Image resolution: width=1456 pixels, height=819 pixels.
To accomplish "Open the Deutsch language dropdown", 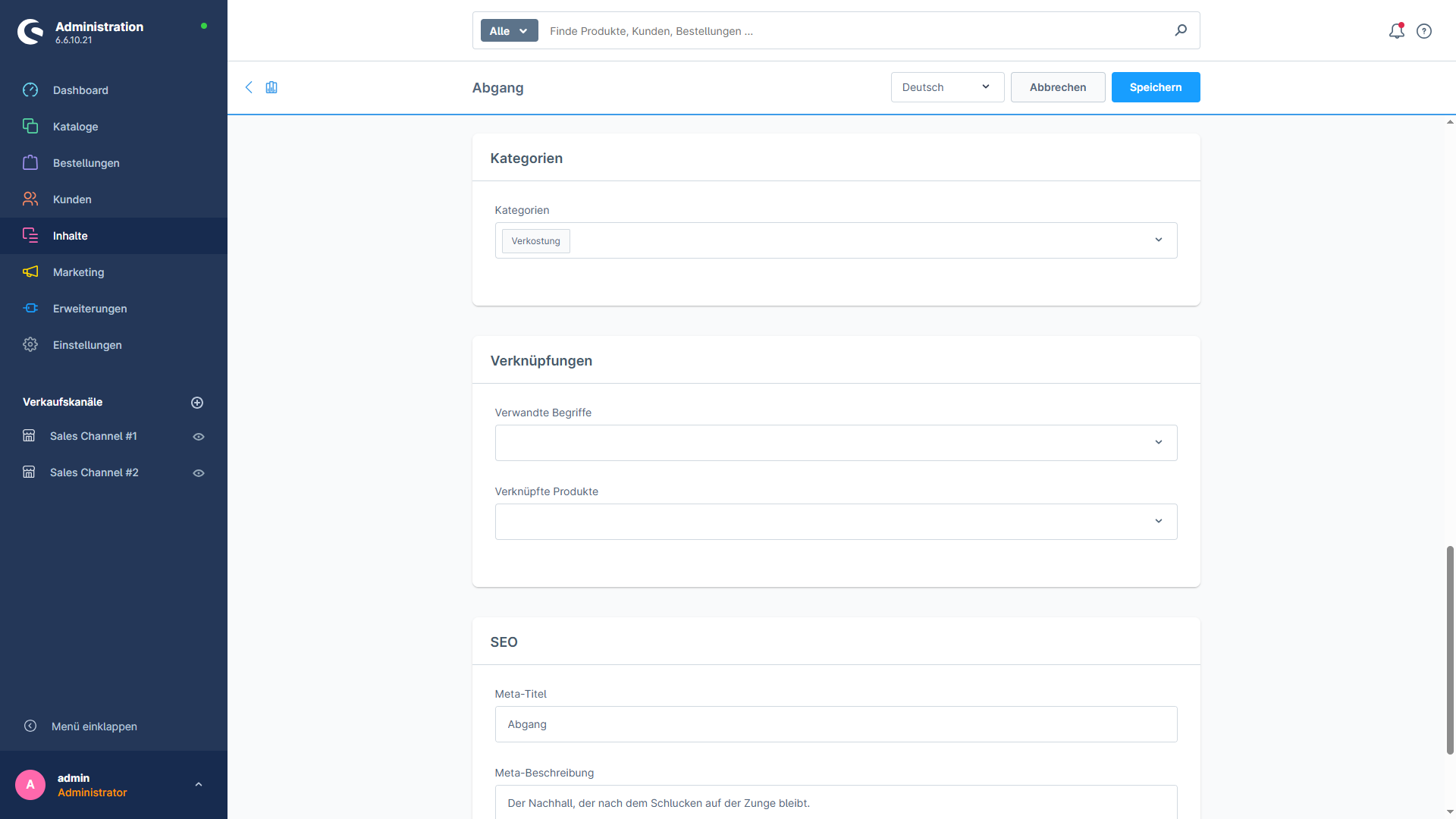I will point(947,87).
